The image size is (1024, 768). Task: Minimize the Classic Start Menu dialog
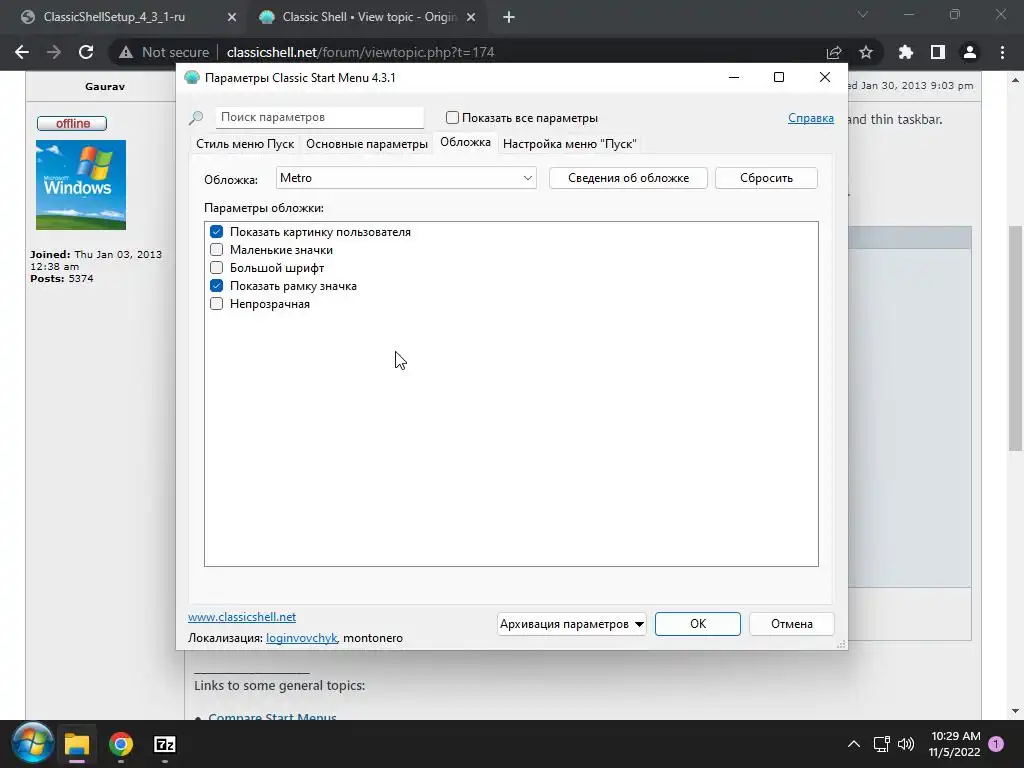733,77
